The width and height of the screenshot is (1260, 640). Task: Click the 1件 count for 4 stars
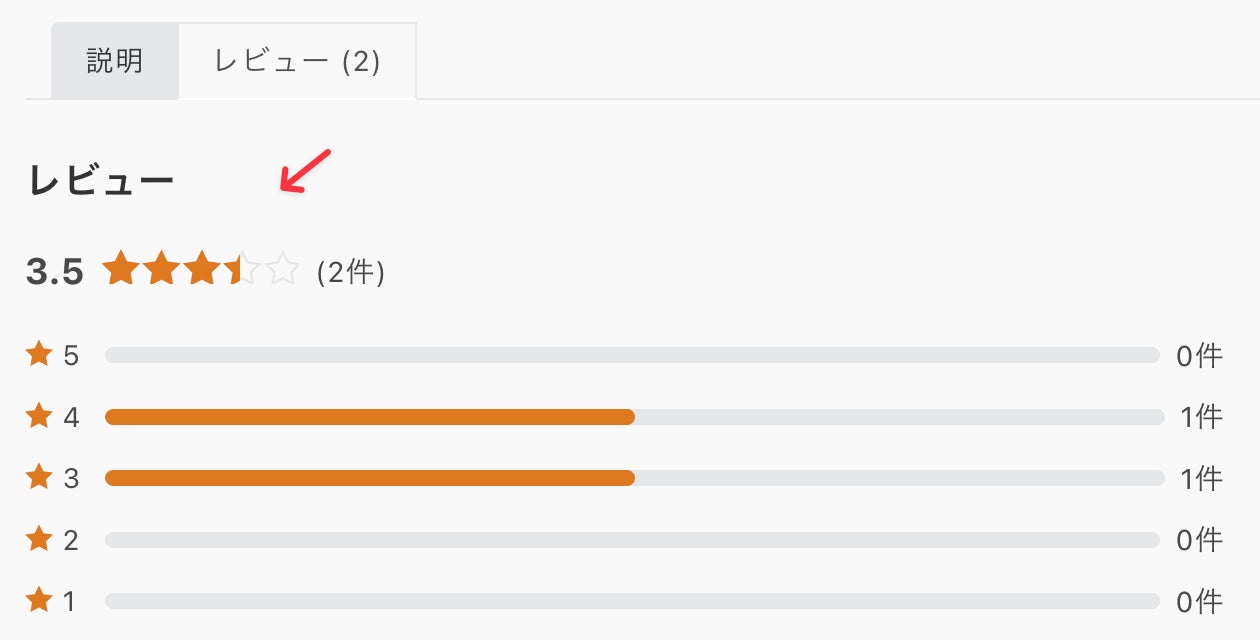pos(1200,417)
